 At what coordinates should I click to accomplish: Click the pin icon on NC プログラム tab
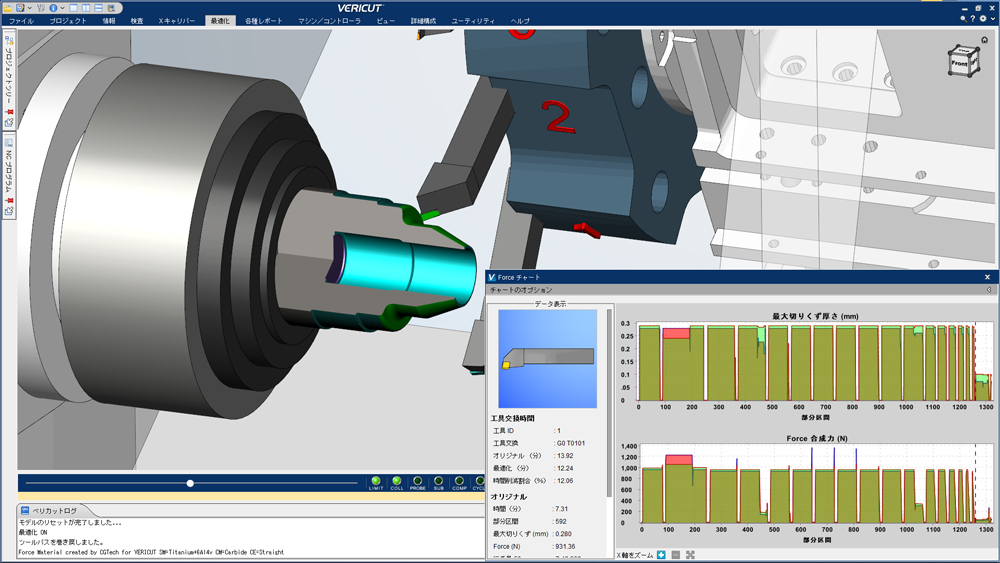coord(9,201)
